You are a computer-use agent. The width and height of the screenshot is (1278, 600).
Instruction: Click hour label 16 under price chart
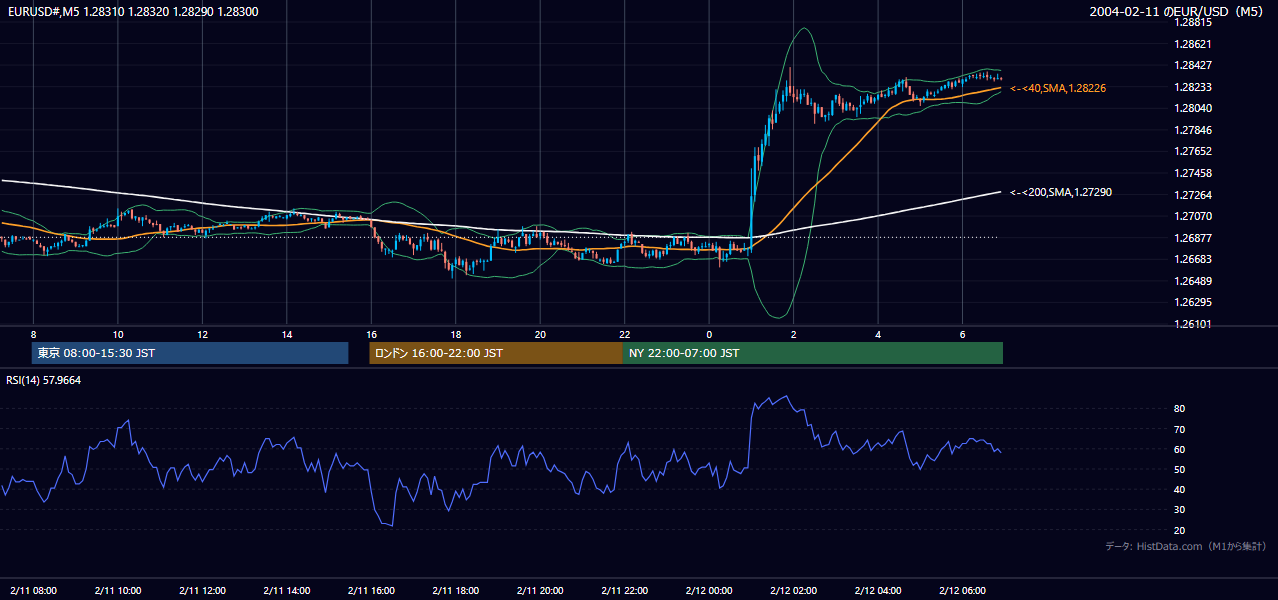coord(371,334)
